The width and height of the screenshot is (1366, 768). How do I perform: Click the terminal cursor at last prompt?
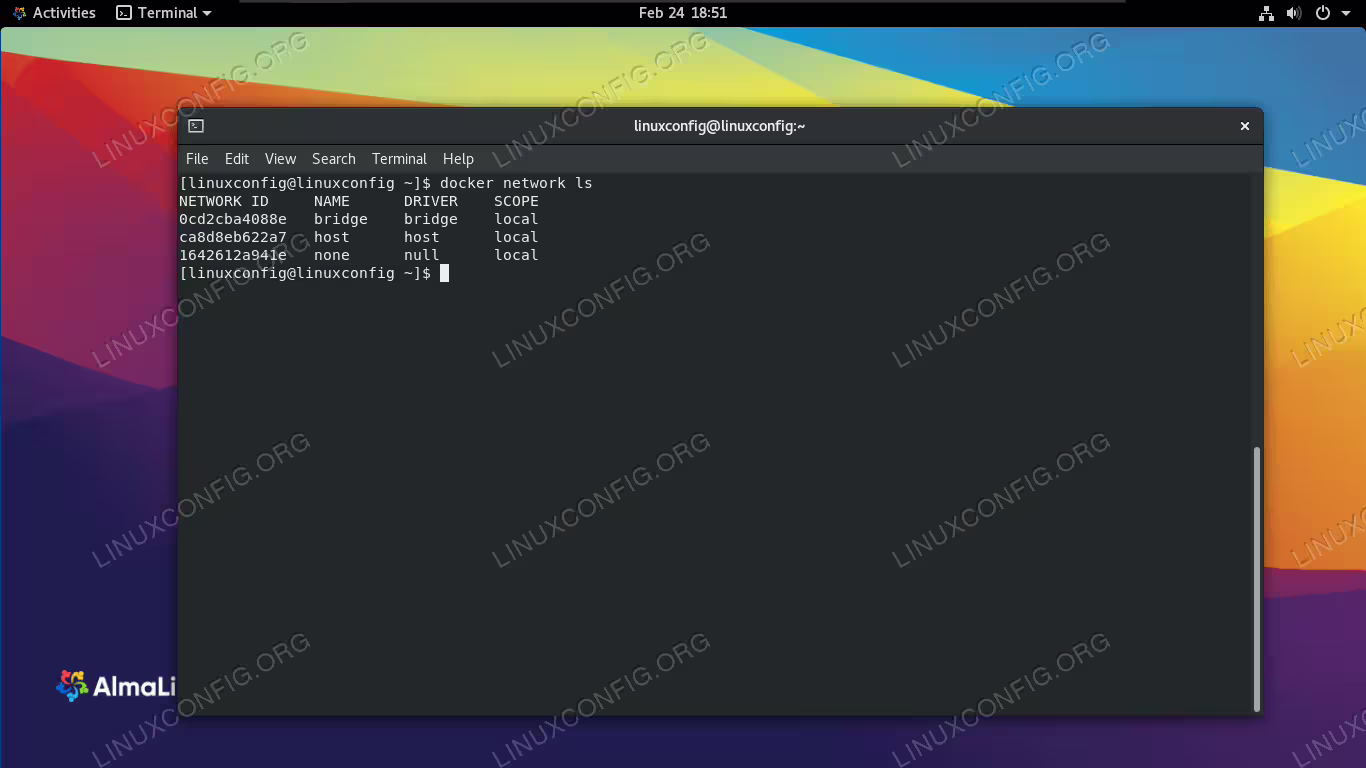[x=445, y=273]
